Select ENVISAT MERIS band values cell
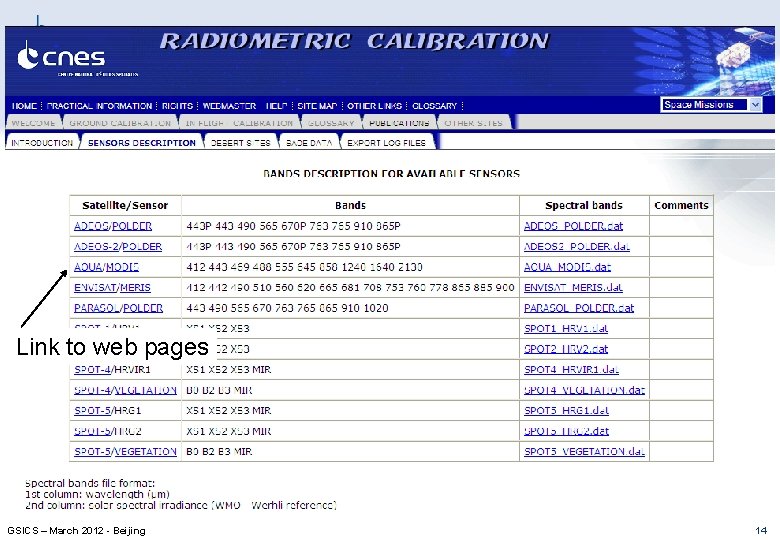780x540 pixels. [350, 287]
